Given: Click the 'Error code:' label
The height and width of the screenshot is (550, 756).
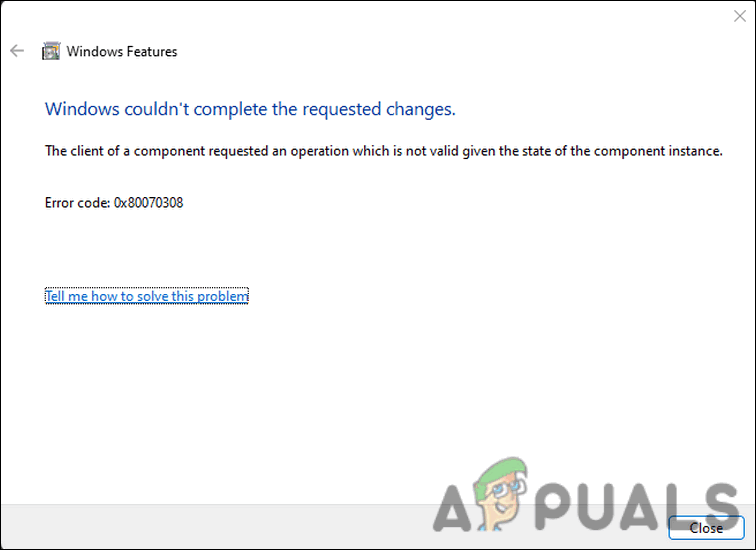Looking at the screenshot, I should tap(78, 203).
